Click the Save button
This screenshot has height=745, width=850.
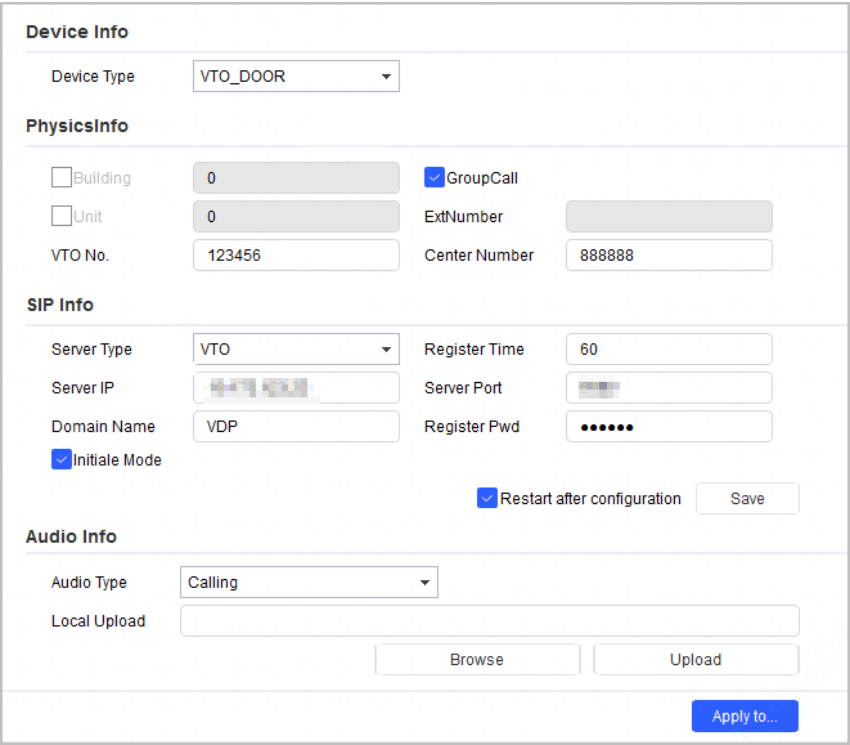click(747, 498)
